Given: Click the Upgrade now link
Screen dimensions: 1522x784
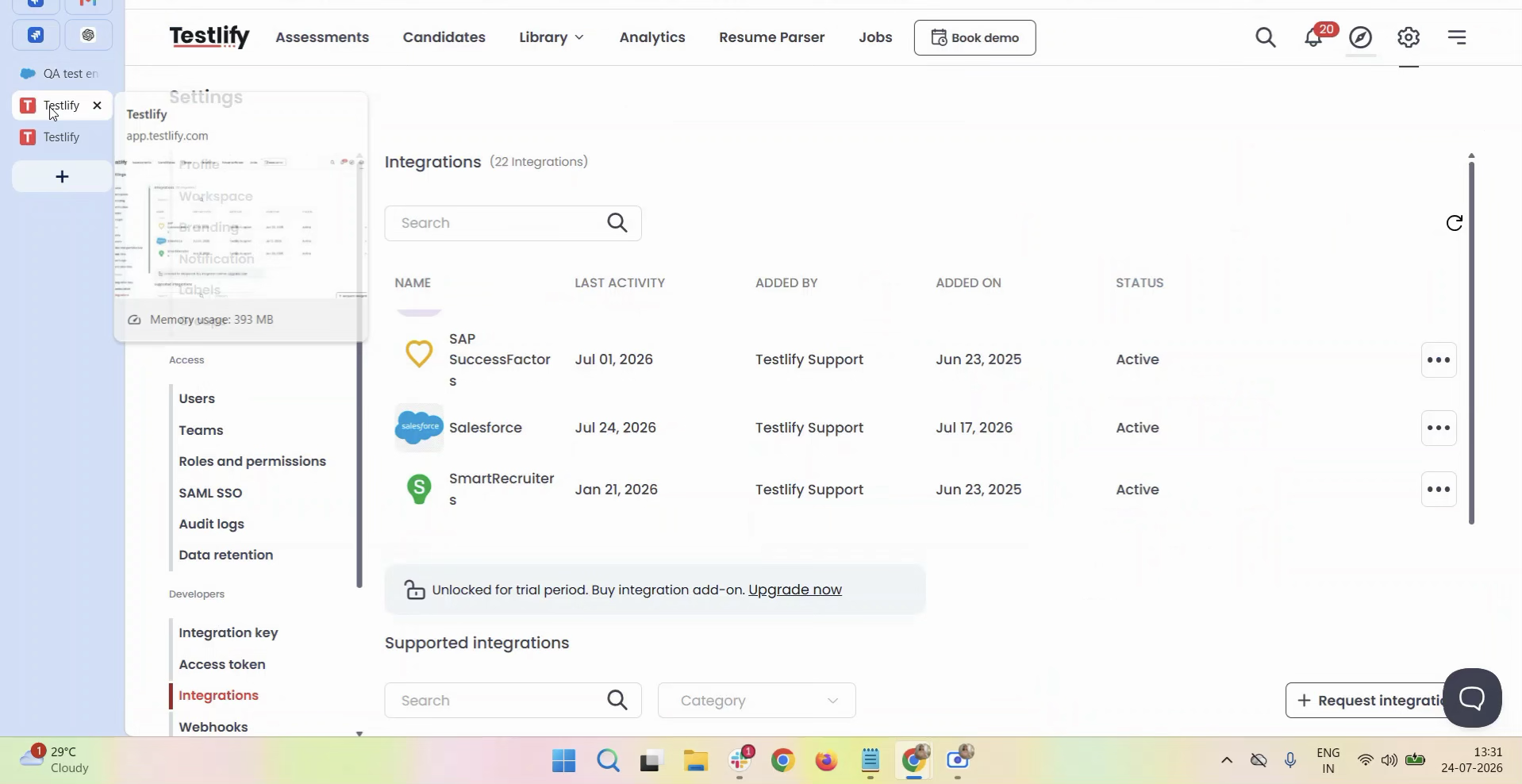Looking at the screenshot, I should click(x=795, y=590).
